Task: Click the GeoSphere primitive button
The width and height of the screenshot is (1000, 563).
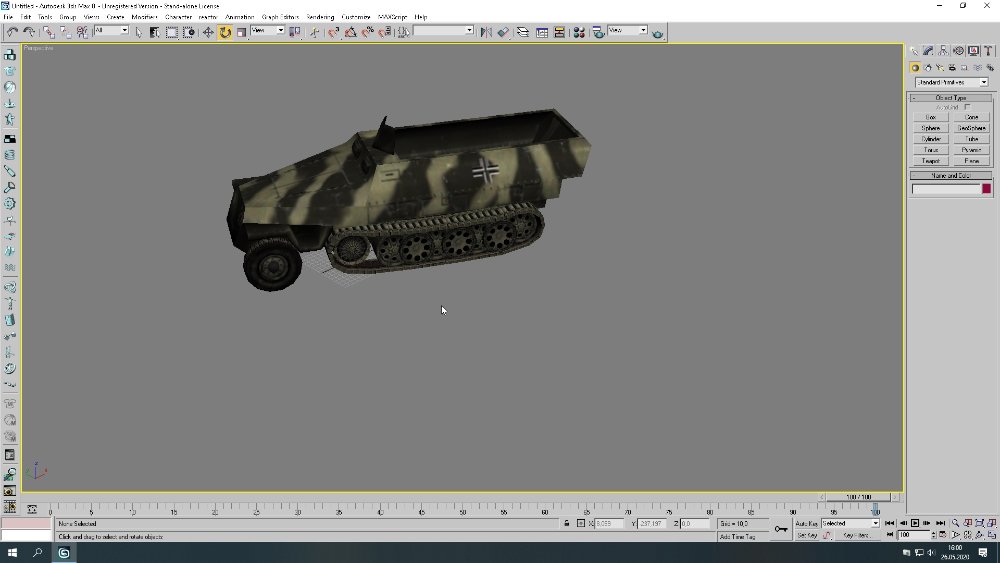Action: click(971, 128)
